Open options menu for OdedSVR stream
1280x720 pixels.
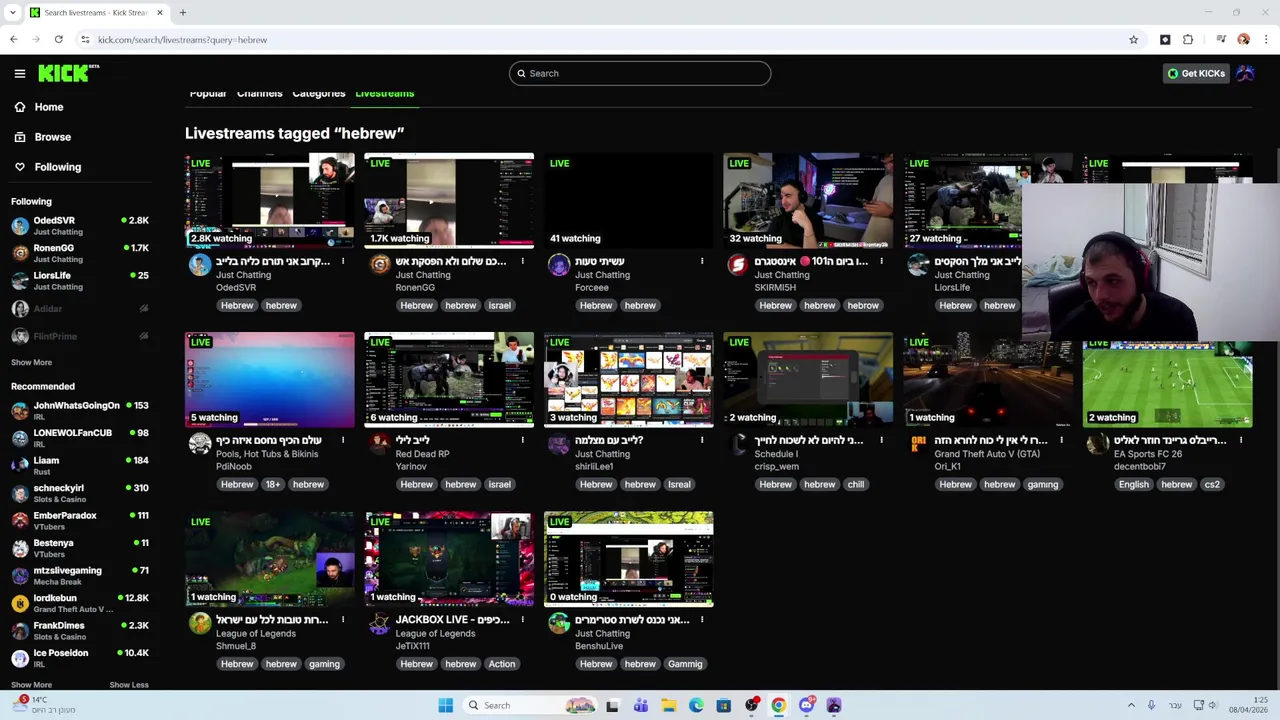point(343,261)
